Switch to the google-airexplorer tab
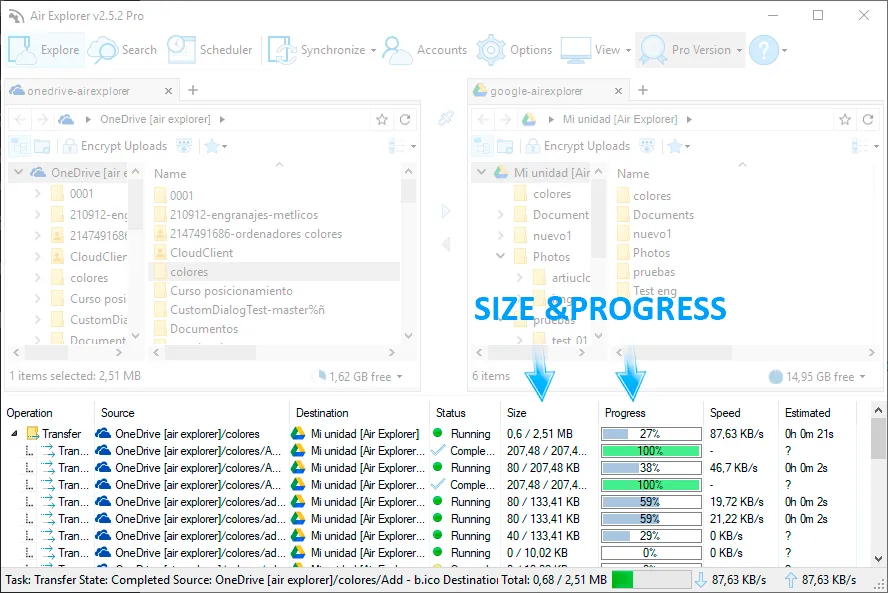888x593 pixels. click(536, 91)
